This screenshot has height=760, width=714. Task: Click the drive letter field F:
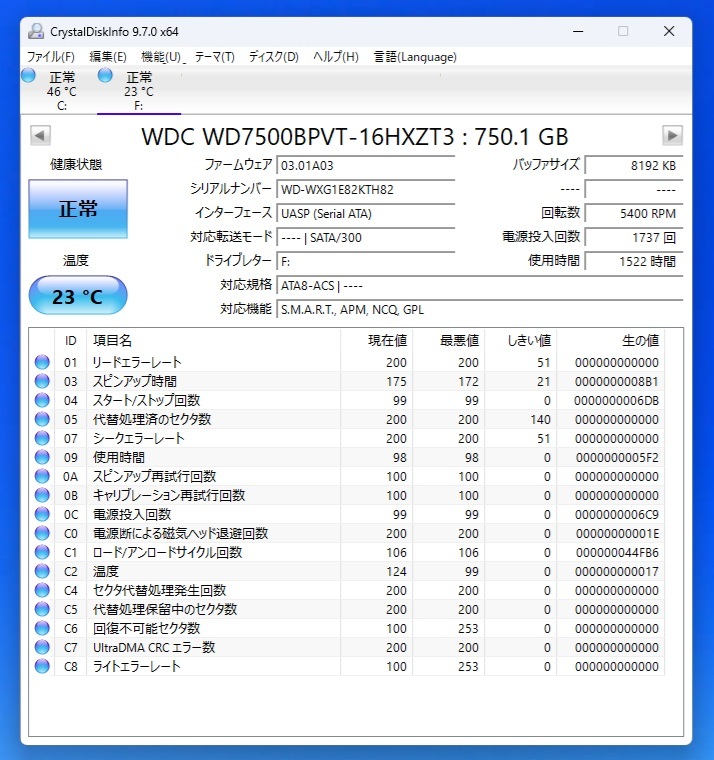pos(365,262)
